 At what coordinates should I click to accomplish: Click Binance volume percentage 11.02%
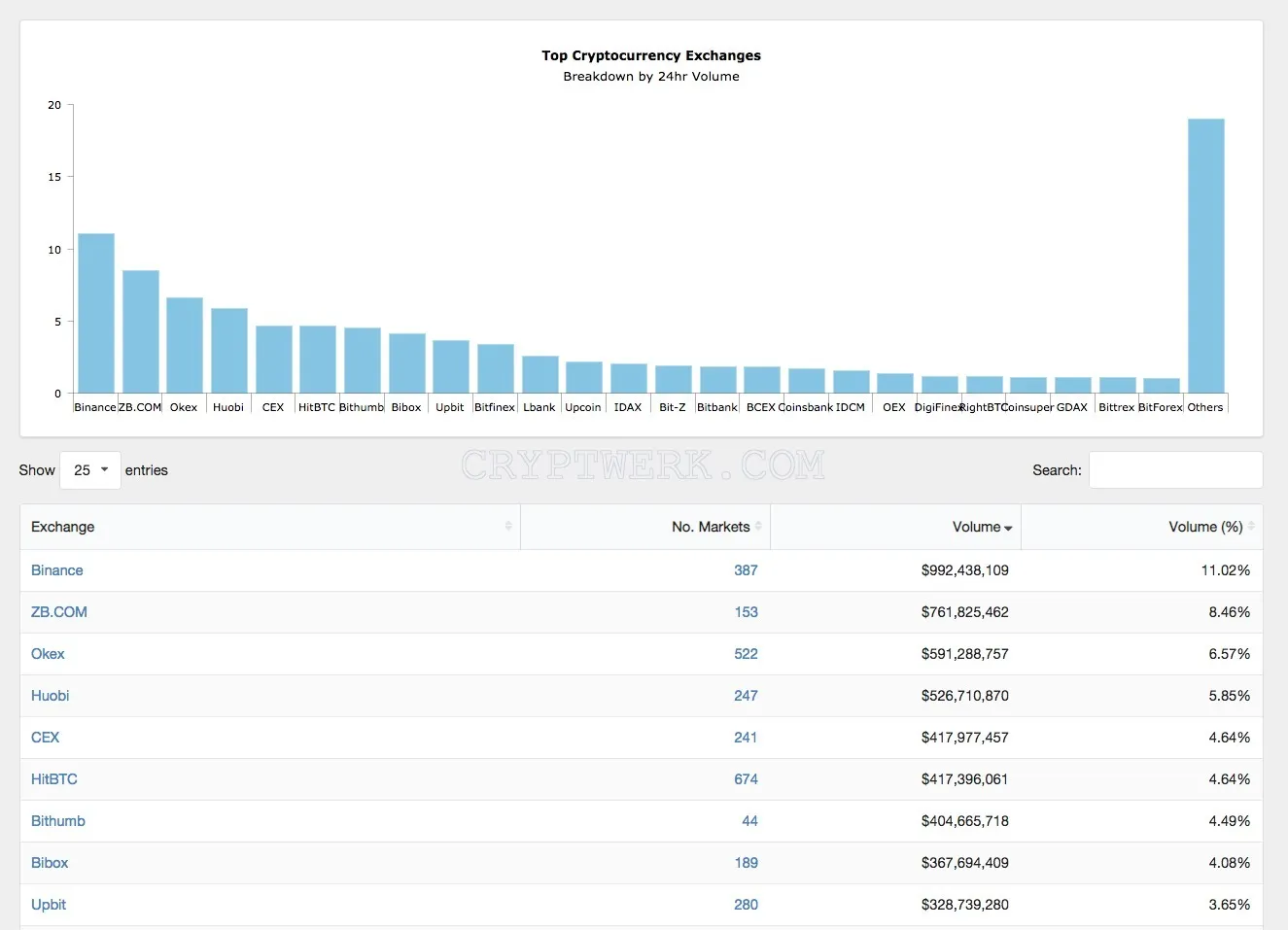point(1226,570)
